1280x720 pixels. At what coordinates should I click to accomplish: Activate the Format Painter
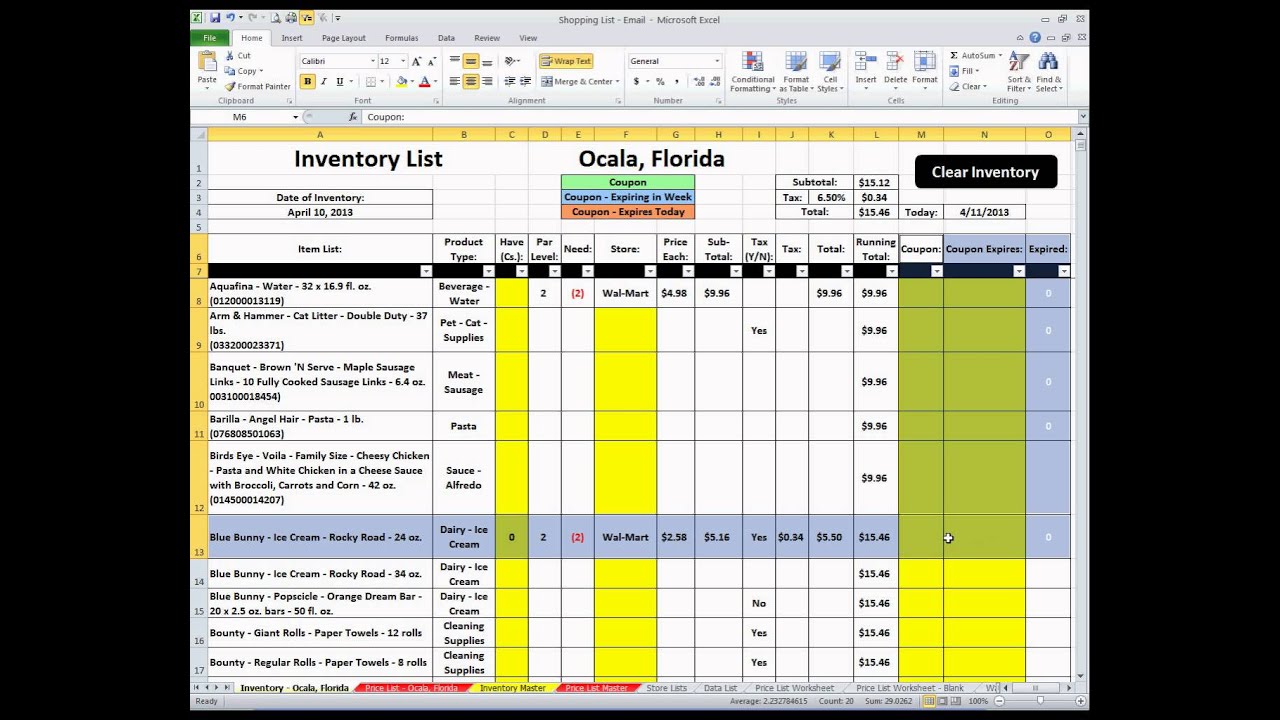(x=258, y=87)
